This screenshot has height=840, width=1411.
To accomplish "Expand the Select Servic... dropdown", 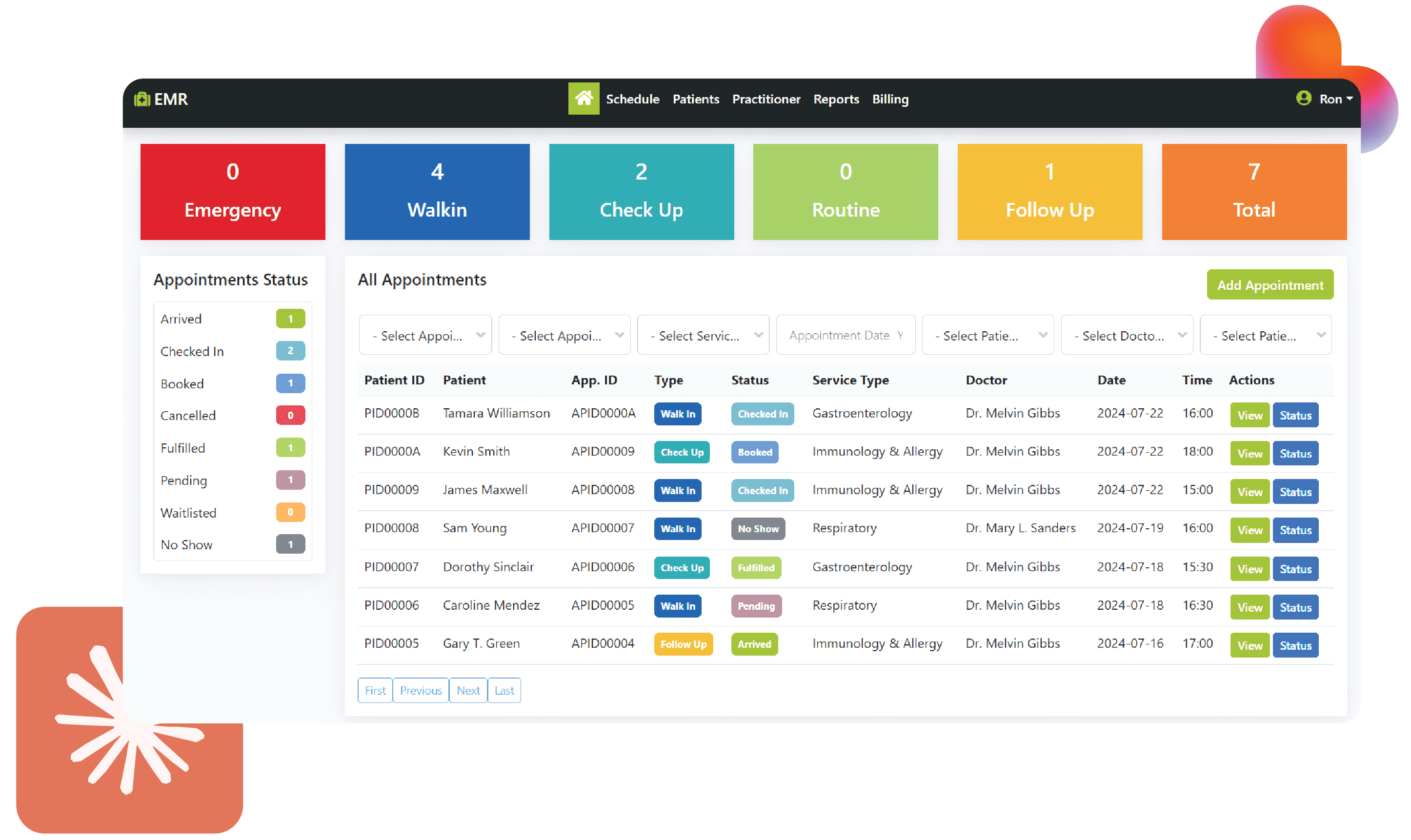I will (703, 335).
